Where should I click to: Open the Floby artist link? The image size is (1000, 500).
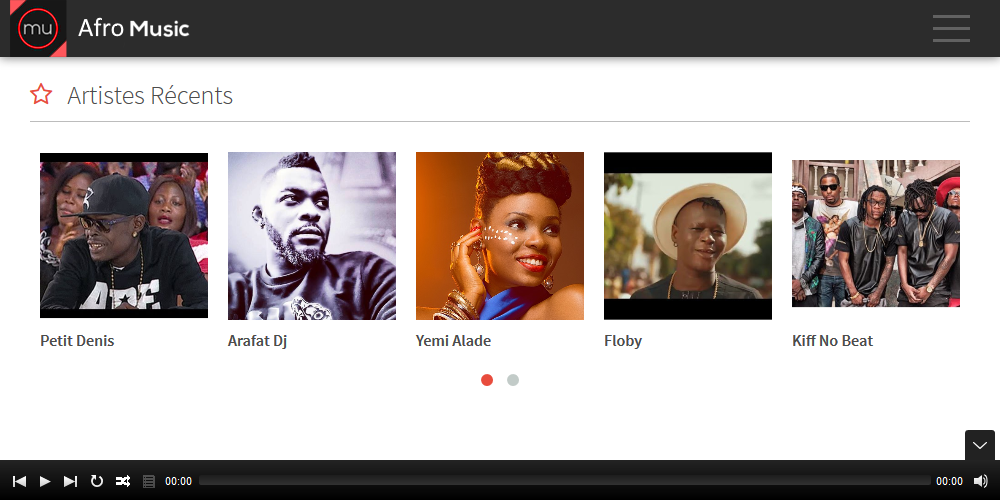click(622, 341)
